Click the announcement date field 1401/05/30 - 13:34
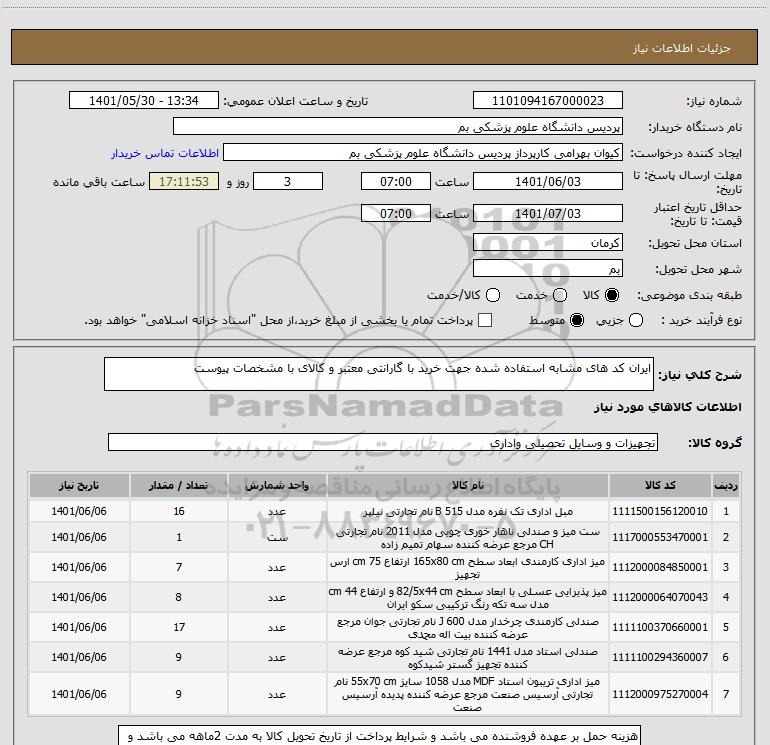The height and width of the screenshot is (745, 770). 143,100
